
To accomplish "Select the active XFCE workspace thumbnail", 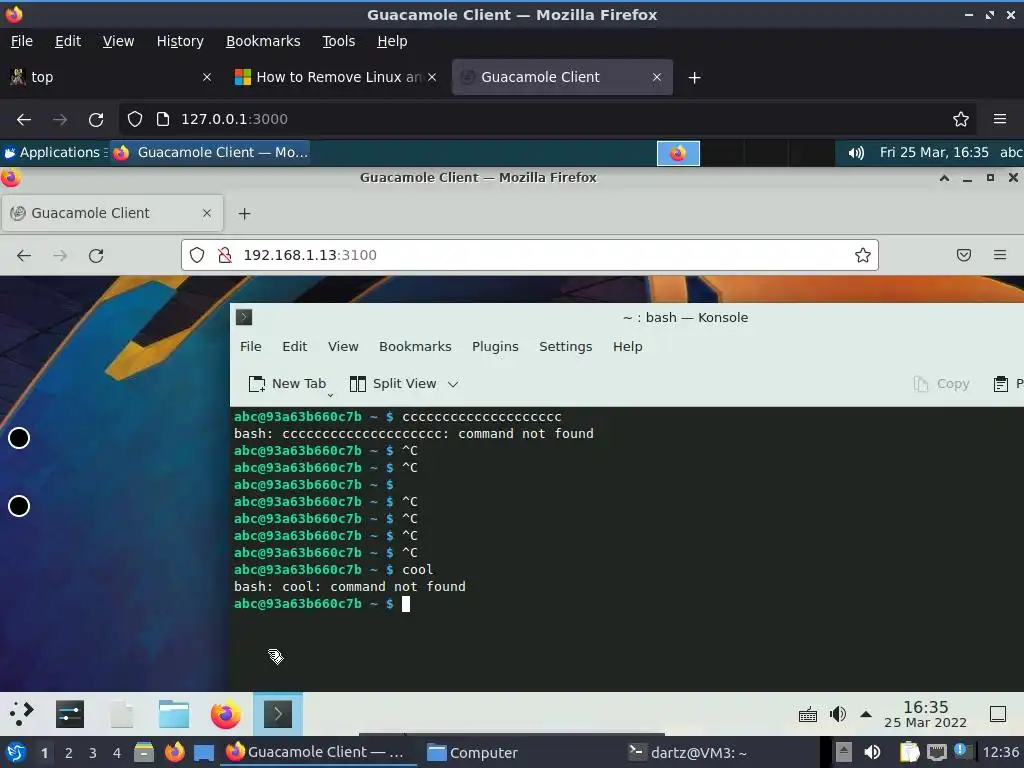I will (678, 153).
